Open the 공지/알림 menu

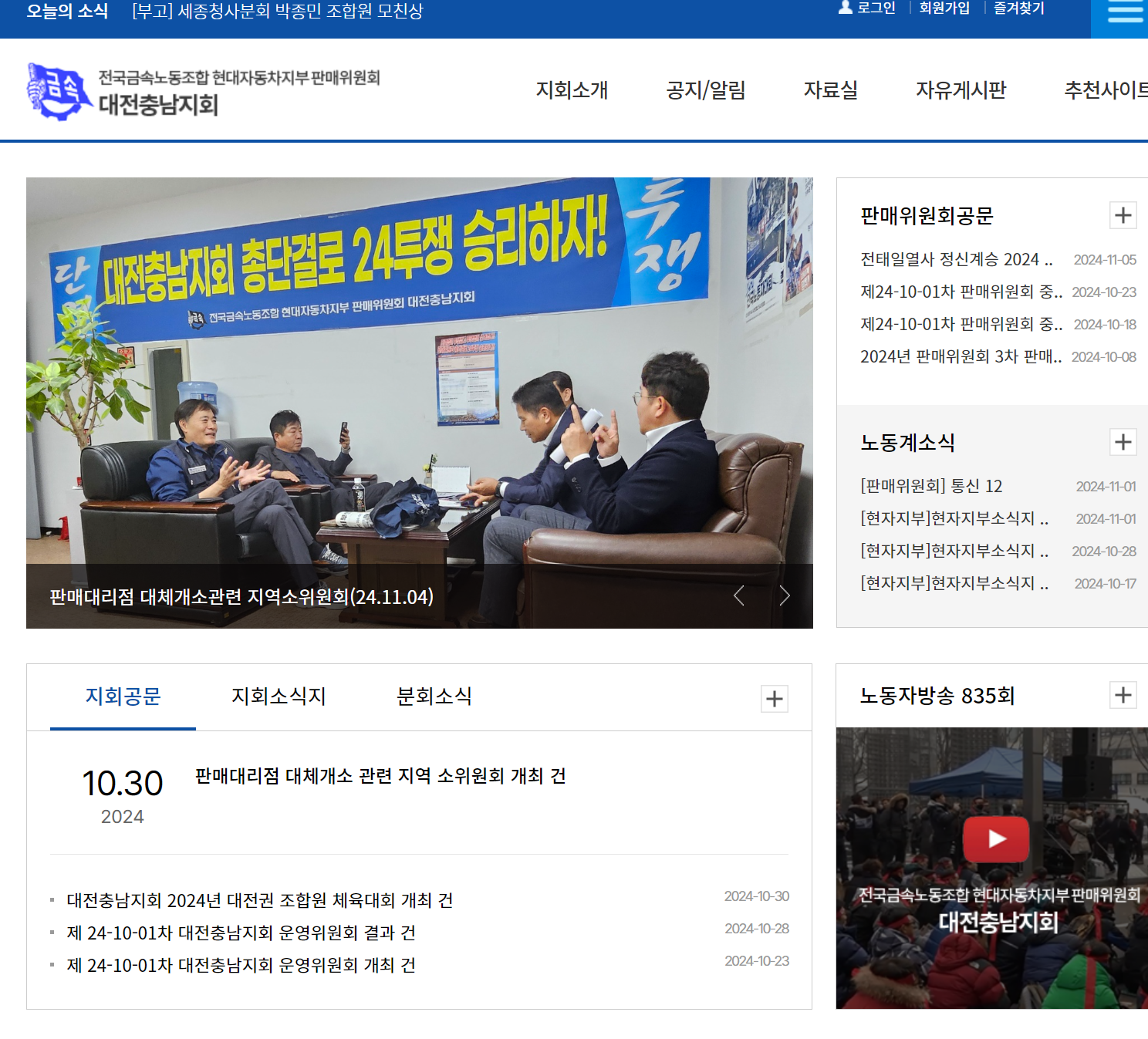tap(706, 90)
